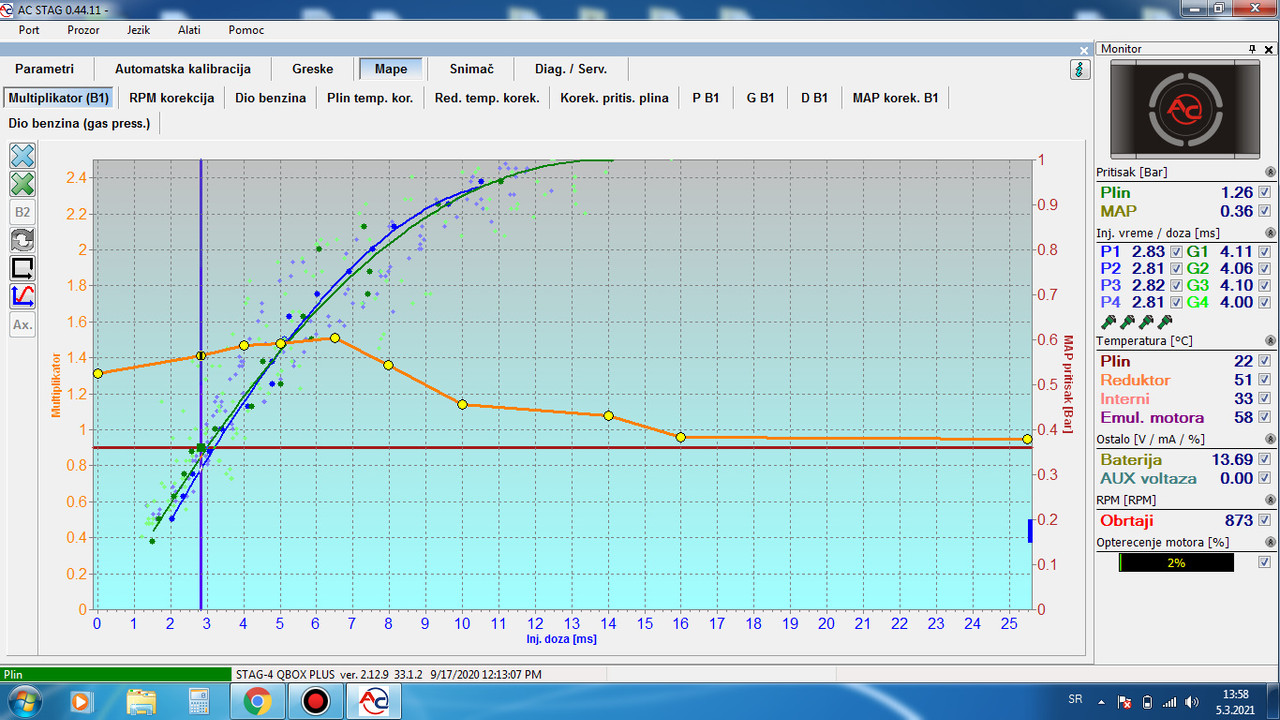Viewport: 1280px width, 720px height.
Task: Disable the Obrtaji RPM checkbox
Action: pos(1265,520)
